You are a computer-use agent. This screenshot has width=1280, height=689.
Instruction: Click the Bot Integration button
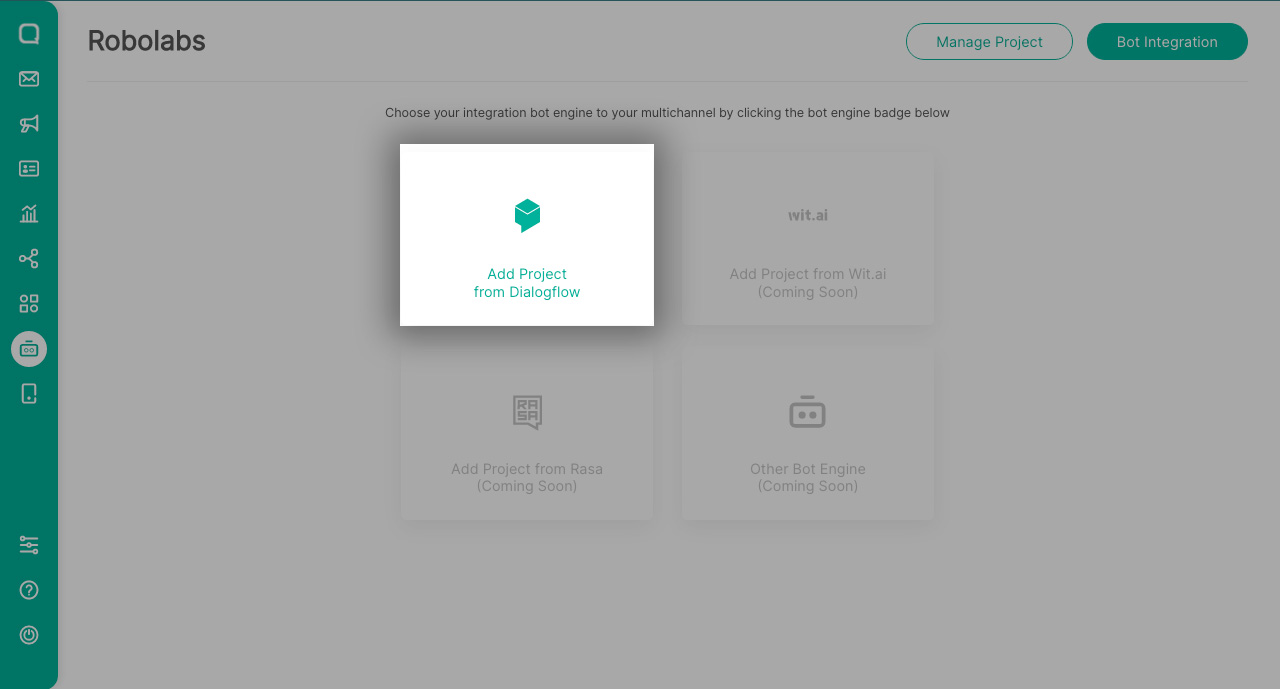(1167, 41)
